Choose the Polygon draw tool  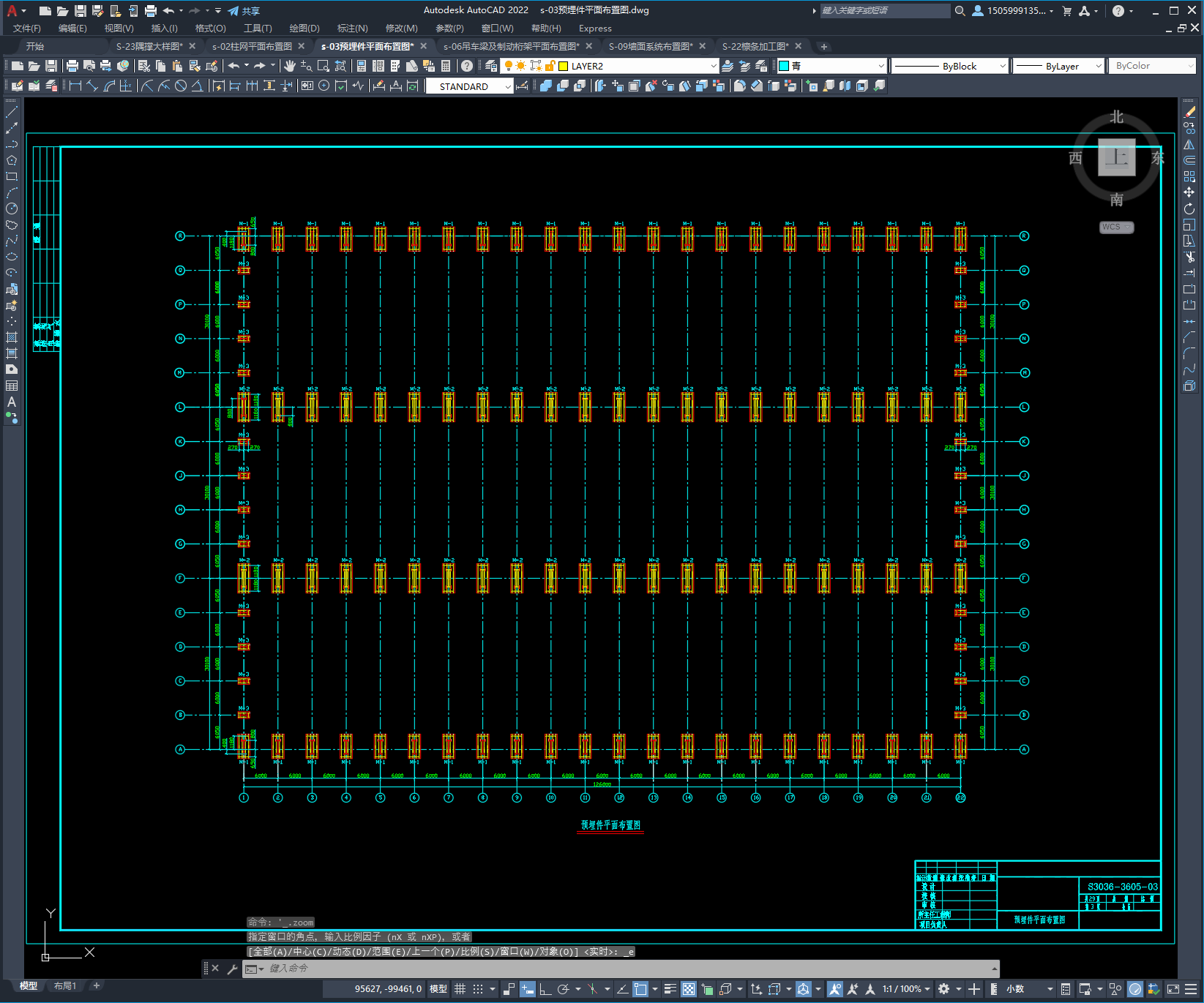(12, 160)
